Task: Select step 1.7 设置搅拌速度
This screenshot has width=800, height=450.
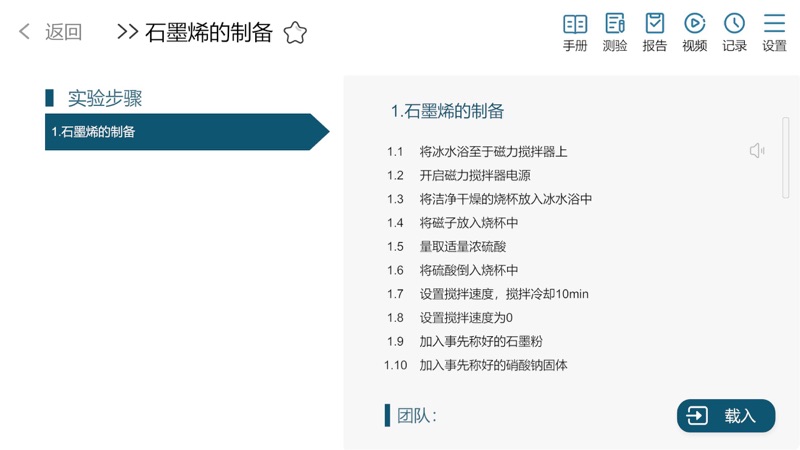Action: 487,294
